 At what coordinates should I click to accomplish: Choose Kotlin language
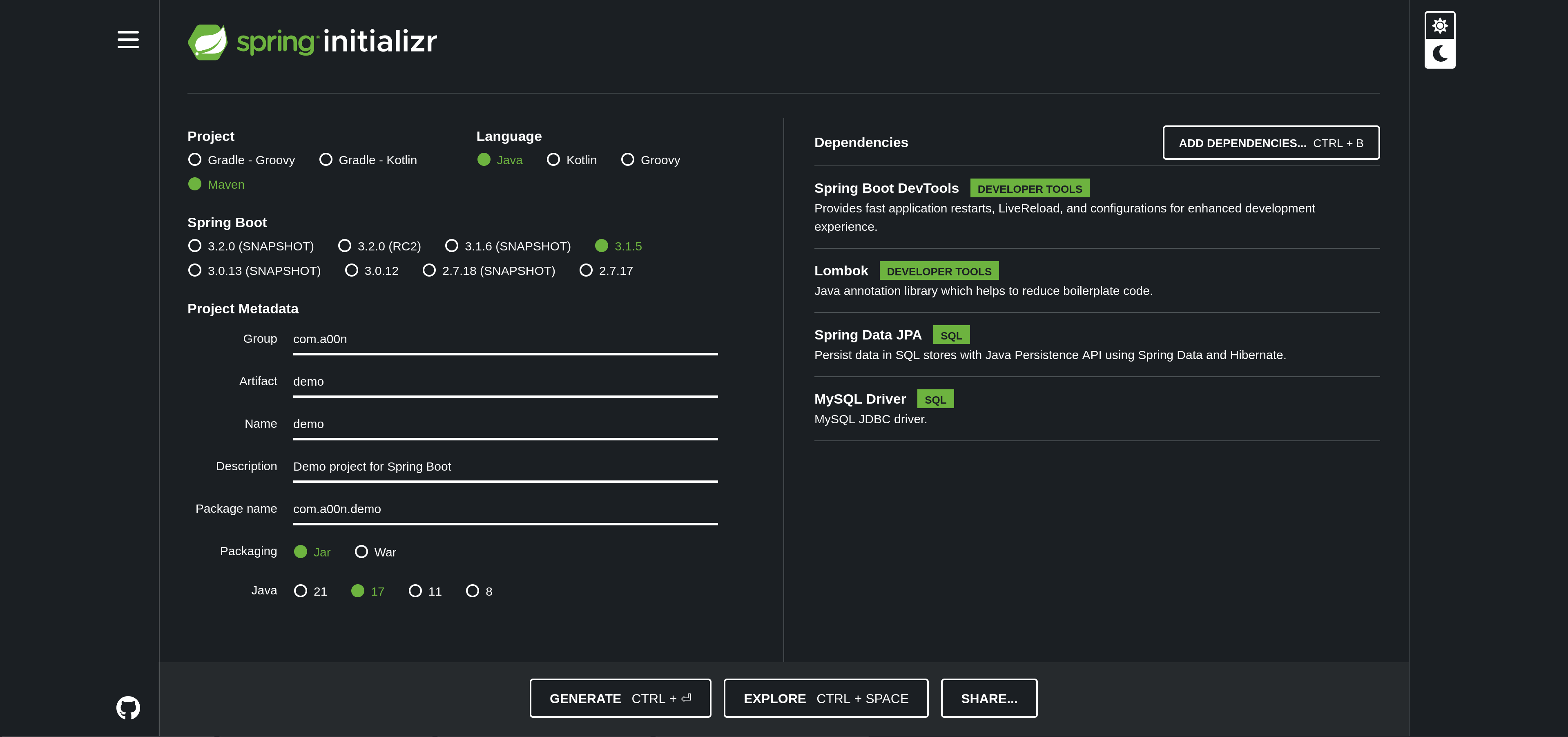(571, 160)
